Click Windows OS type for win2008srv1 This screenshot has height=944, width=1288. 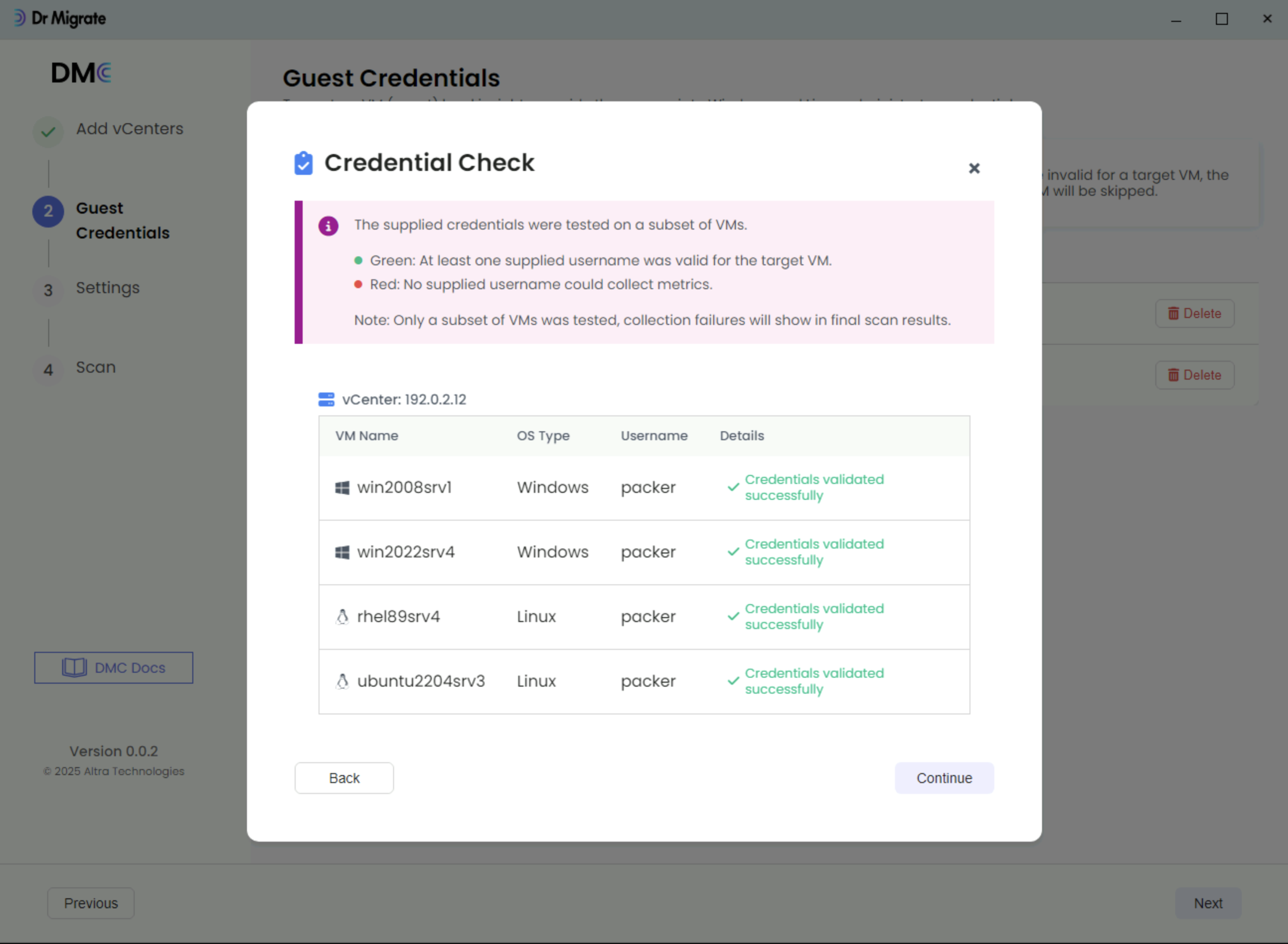click(553, 487)
